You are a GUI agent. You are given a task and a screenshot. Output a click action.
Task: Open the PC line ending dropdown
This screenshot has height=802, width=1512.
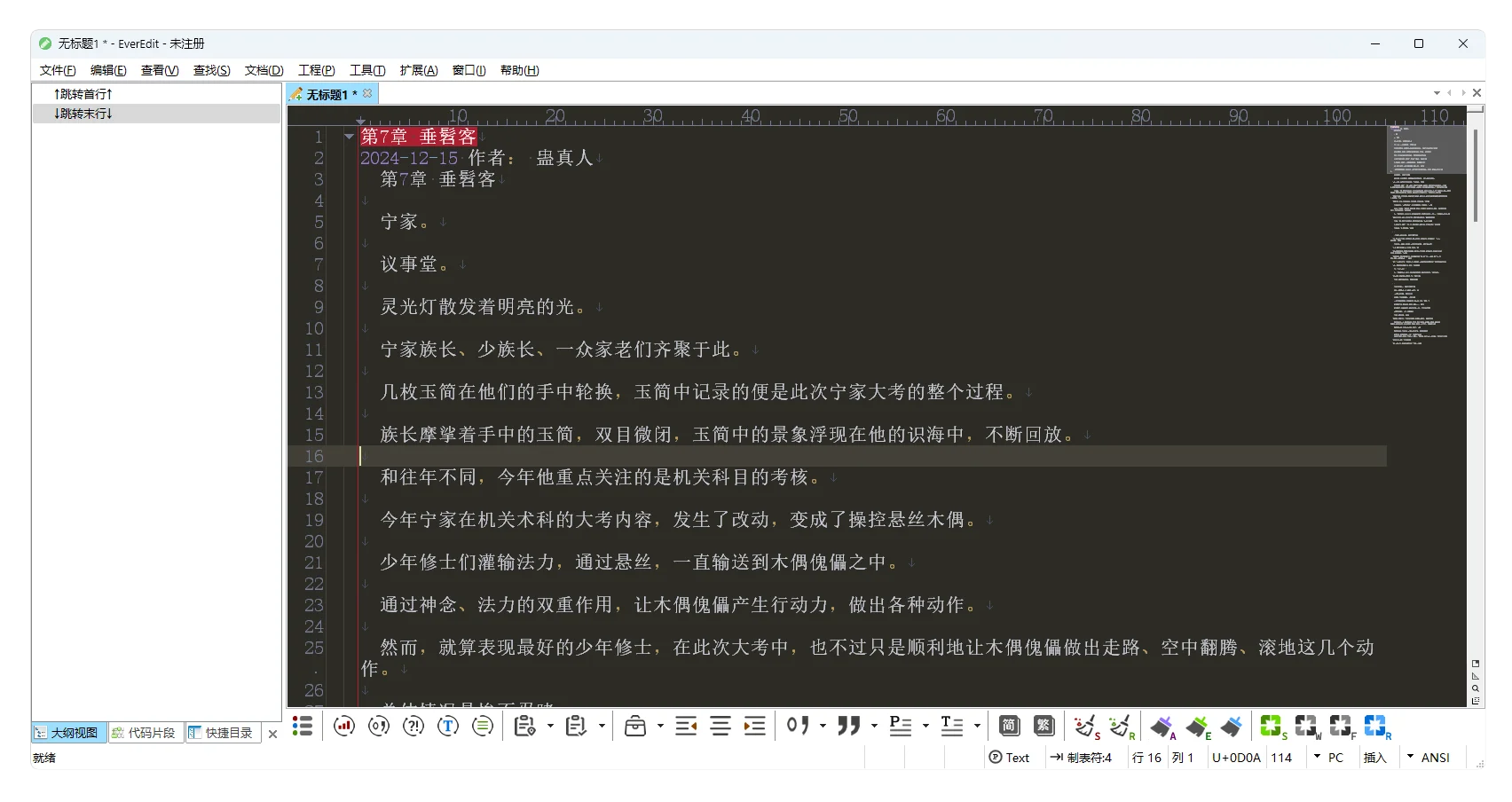click(1318, 757)
